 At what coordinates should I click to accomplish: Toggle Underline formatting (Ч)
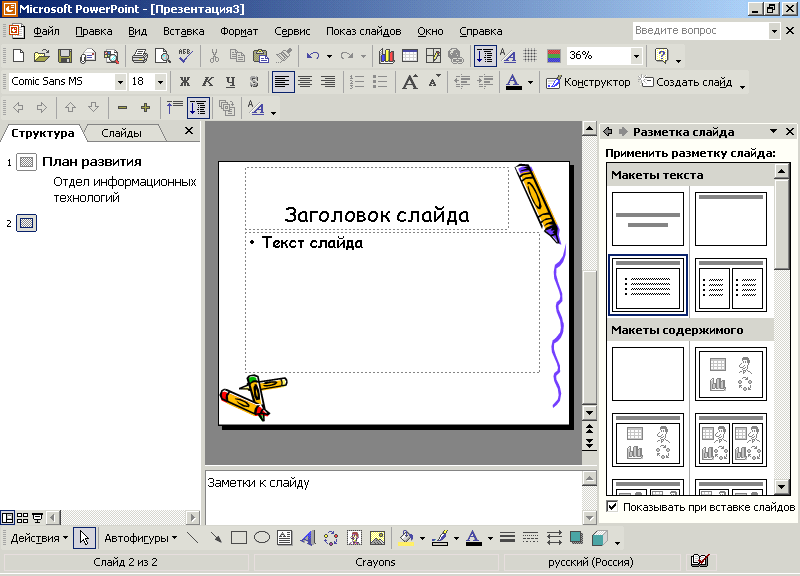tap(231, 82)
